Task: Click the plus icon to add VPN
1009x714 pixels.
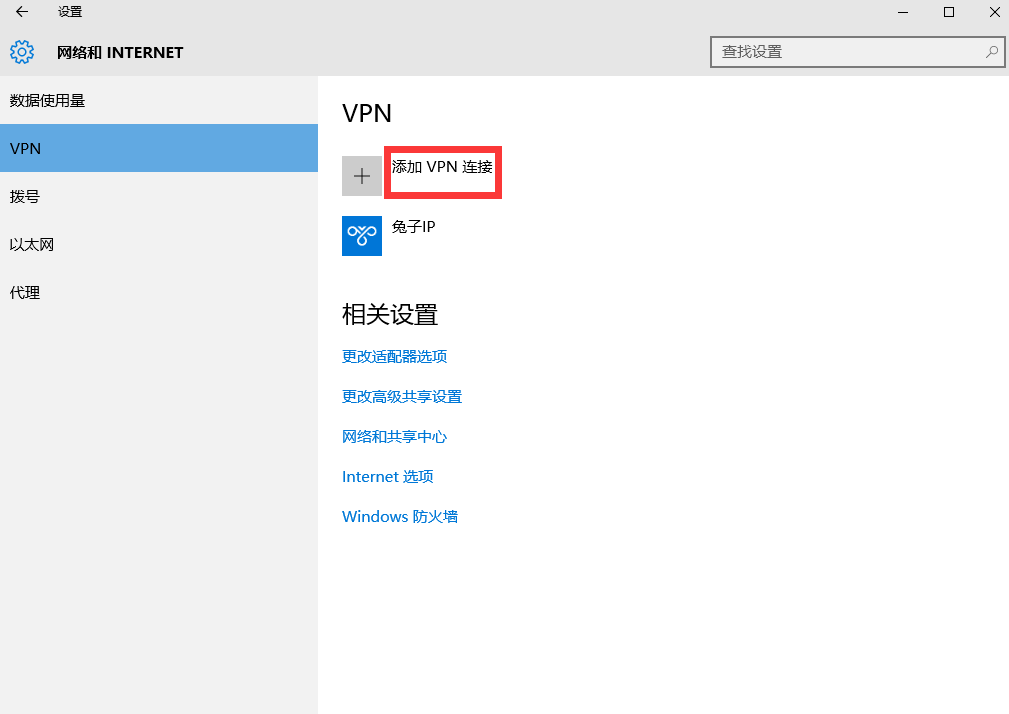Action: point(362,176)
